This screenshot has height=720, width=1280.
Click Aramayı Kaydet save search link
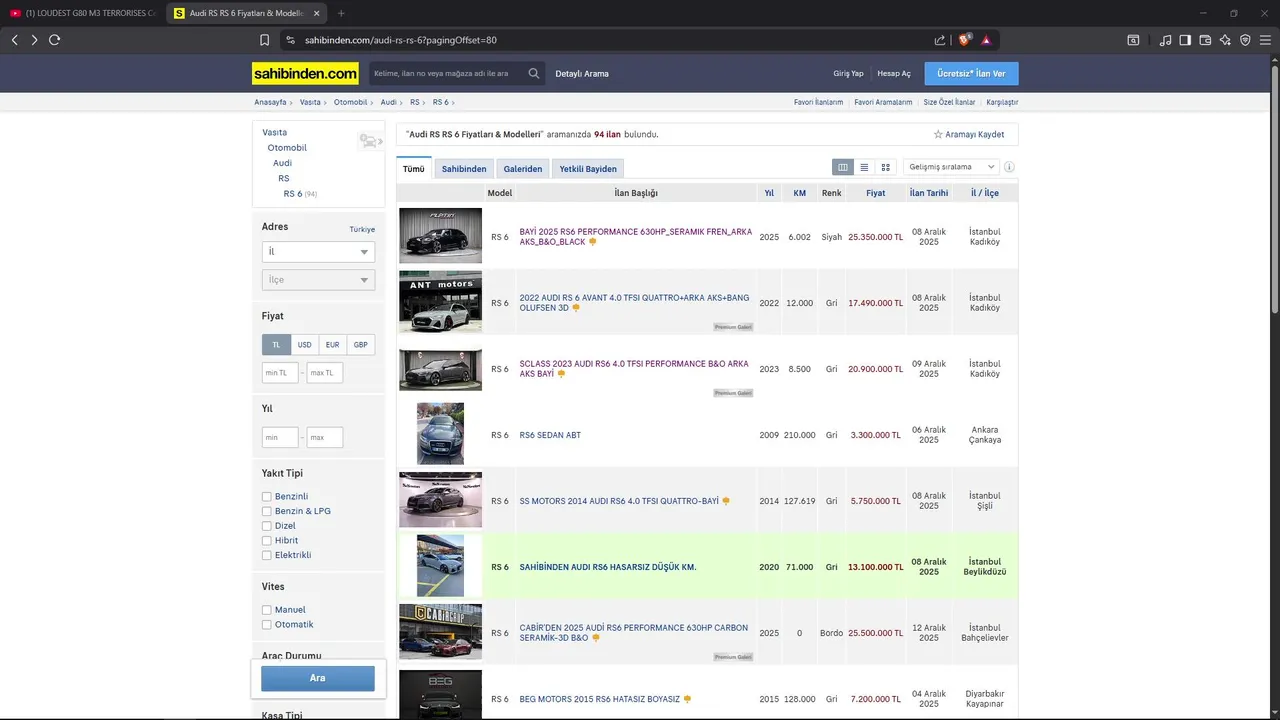(x=975, y=134)
